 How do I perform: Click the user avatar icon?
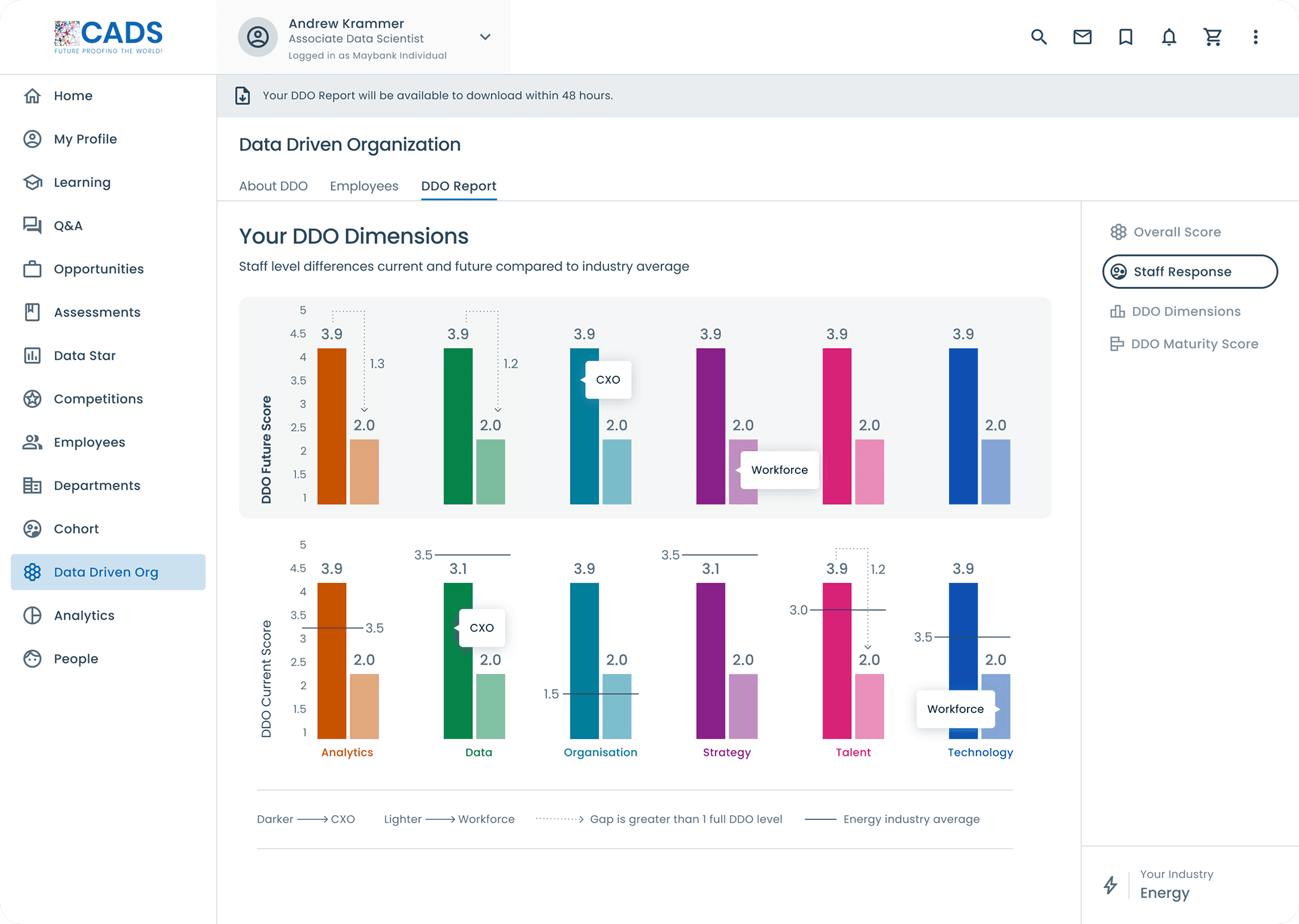click(258, 37)
